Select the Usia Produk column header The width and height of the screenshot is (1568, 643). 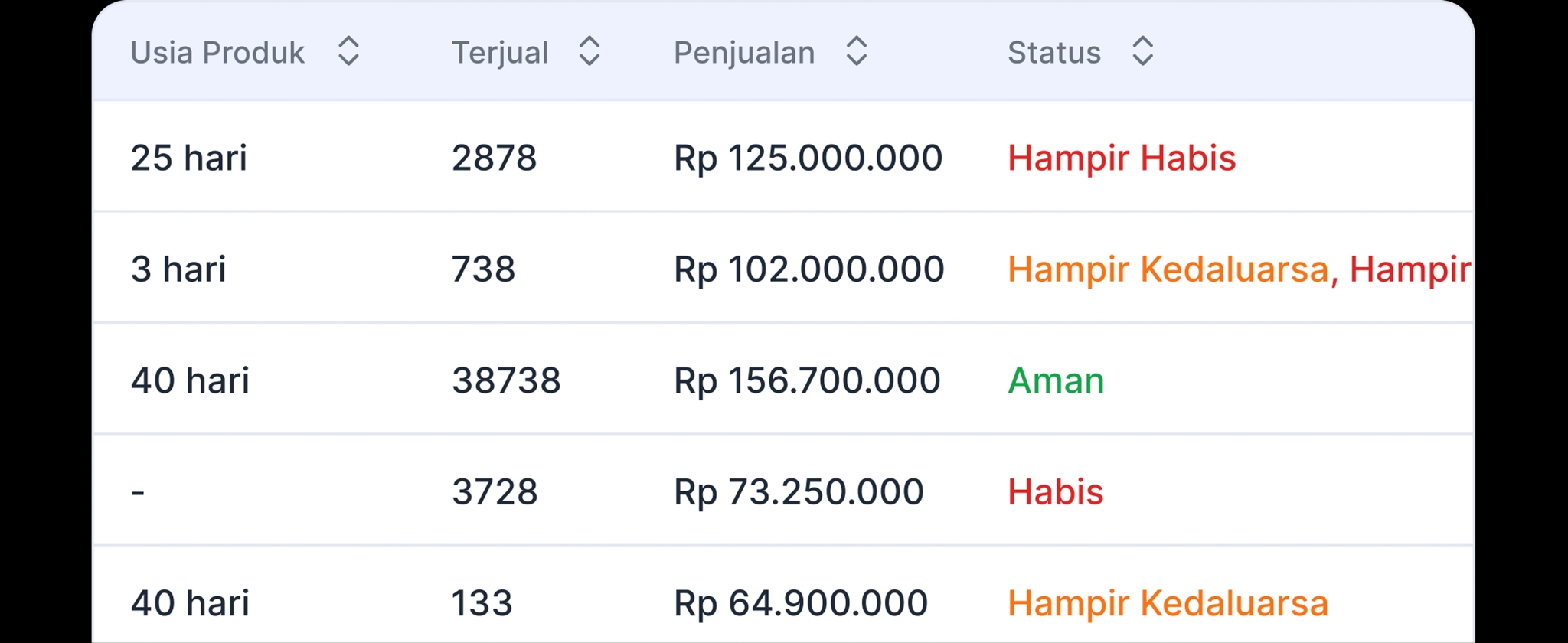(217, 51)
